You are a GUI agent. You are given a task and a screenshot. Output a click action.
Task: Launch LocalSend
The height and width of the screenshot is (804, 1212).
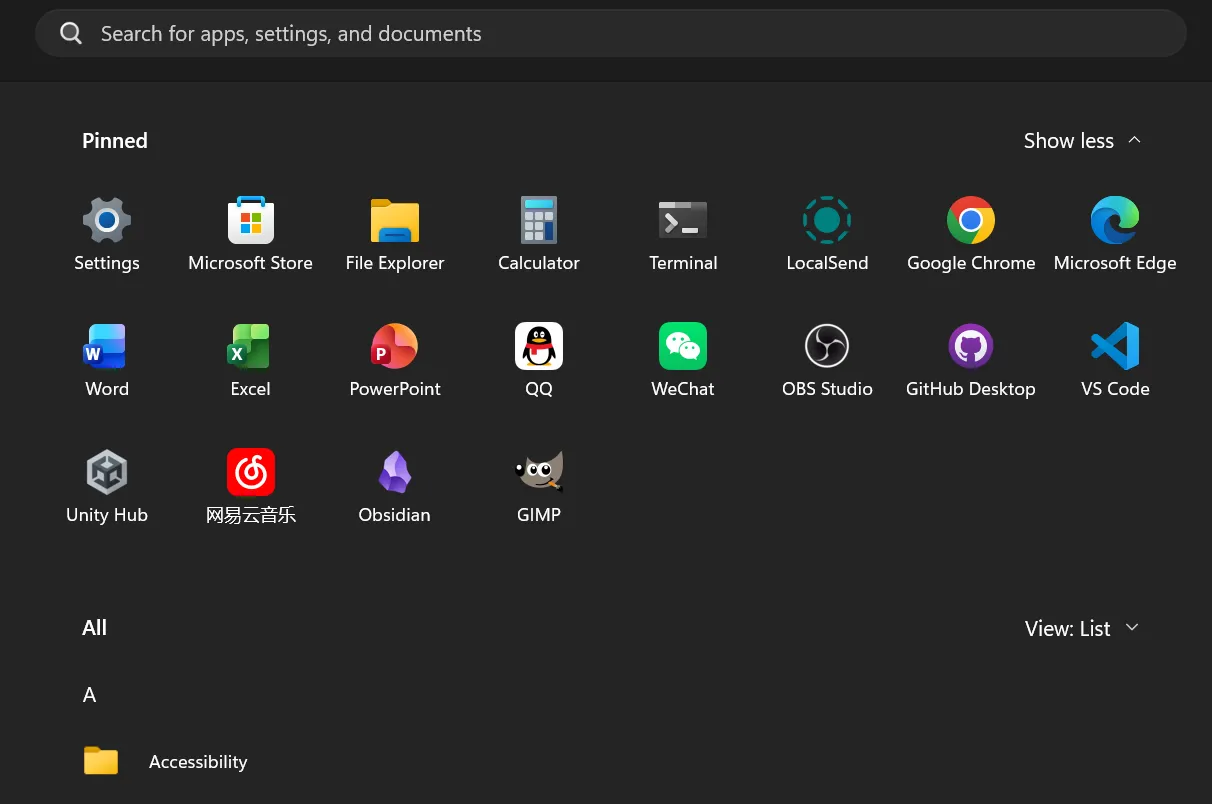pos(827,234)
